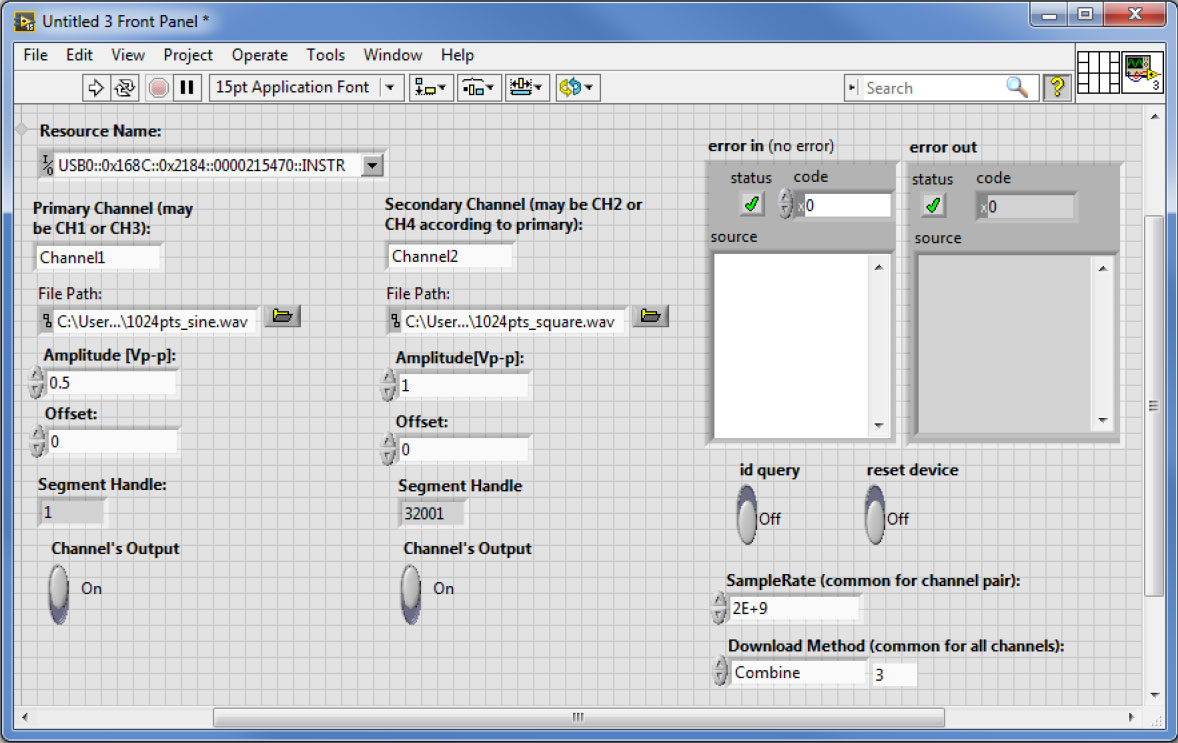Open the Align Objects tool
Viewport: 1178px width, 743px height.
432,88
